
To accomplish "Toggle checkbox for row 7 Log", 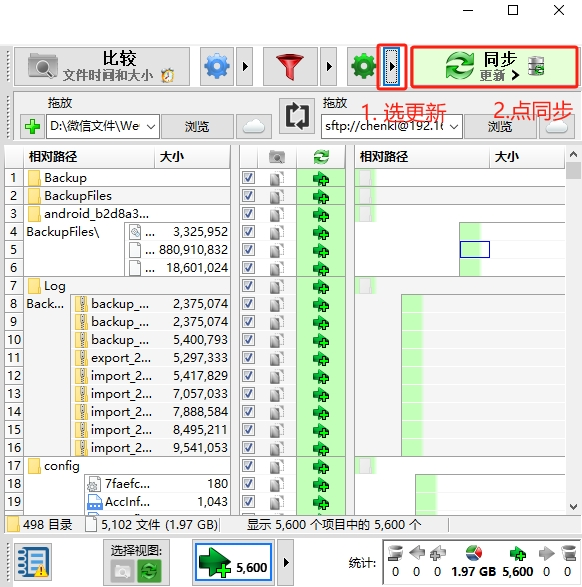I will point(249,286).
